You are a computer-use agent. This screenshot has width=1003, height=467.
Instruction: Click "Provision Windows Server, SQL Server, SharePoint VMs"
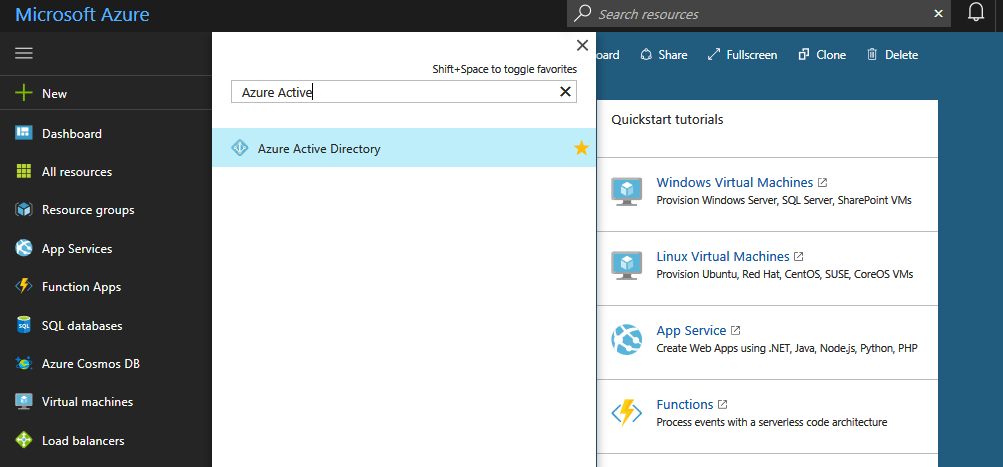coord(784,200)
